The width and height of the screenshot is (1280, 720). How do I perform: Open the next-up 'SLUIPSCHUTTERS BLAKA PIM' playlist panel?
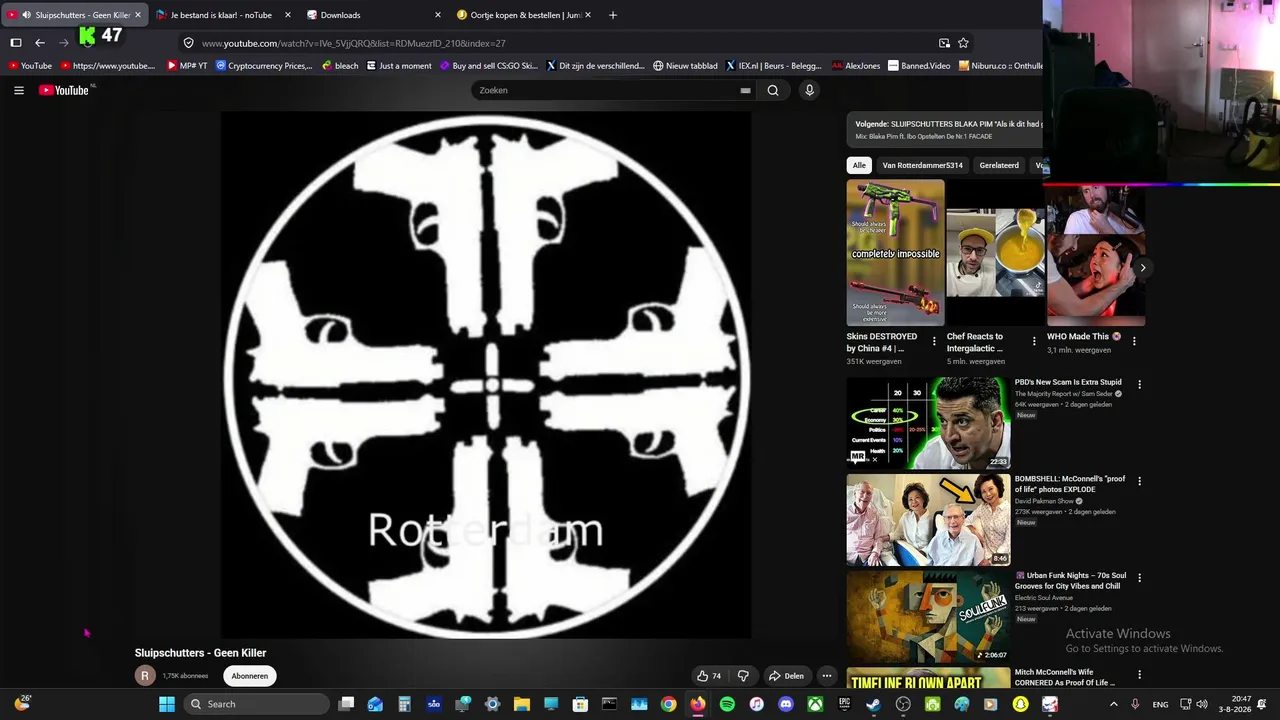pyautogui.click(x=945, y=129)
